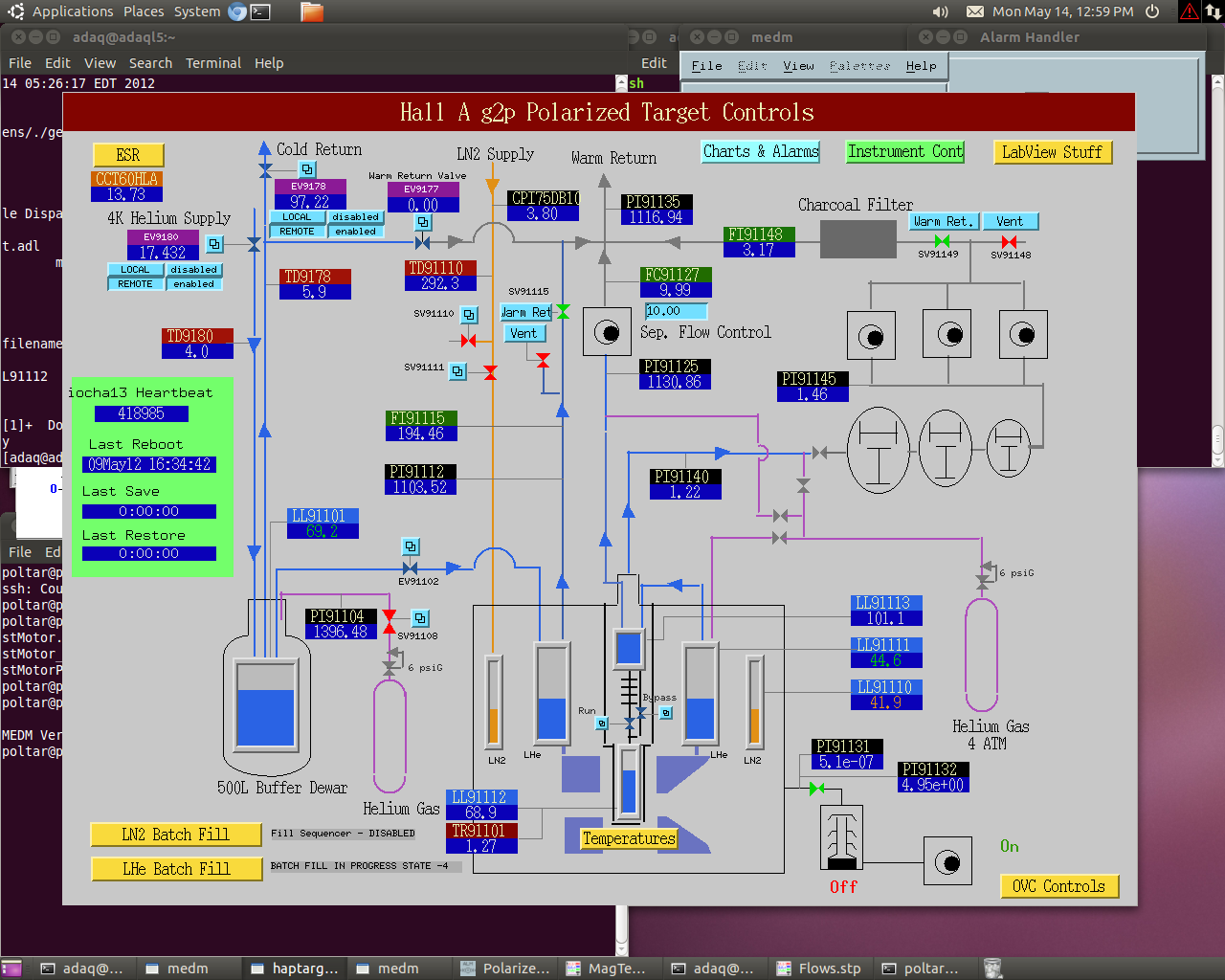Open the related display icon beside EV9180
Image resolution: width=1225 pixels, height=980 pixels.
pyautogui.click(x=214, y=244)
